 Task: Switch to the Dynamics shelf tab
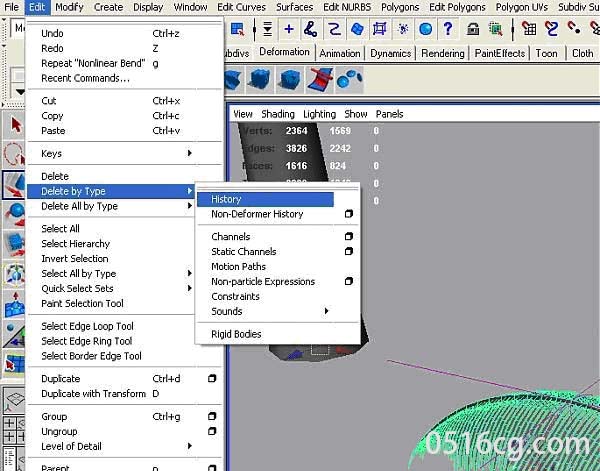[390, 54]
